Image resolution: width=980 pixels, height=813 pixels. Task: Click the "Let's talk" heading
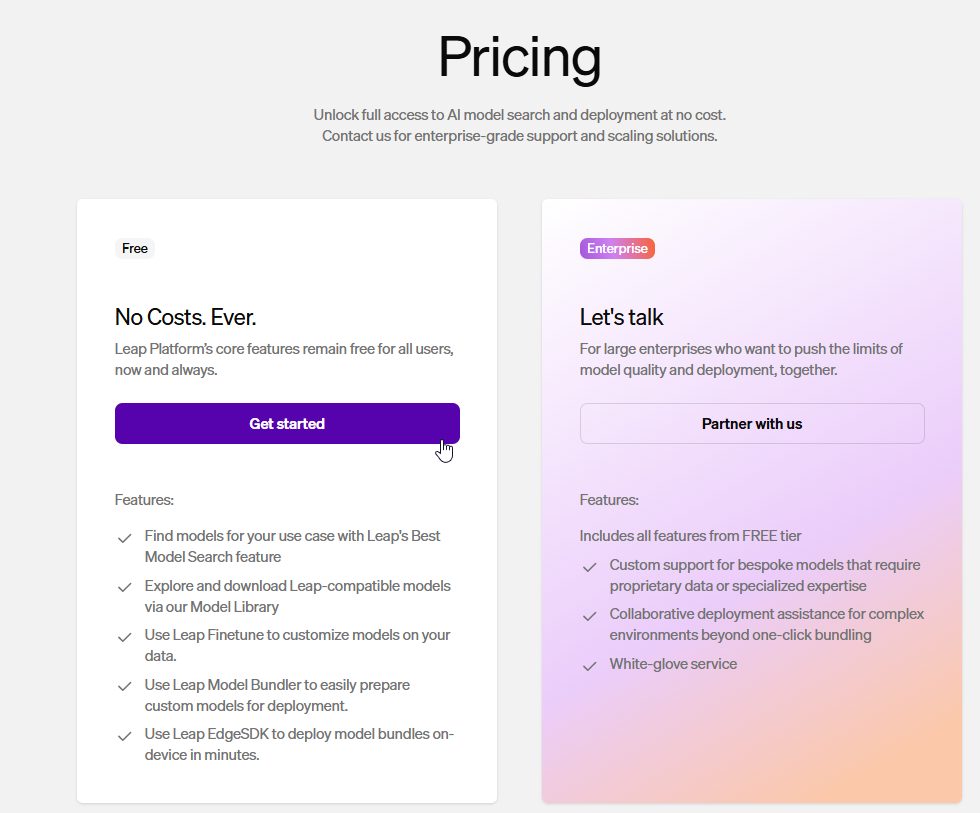tap(622, 318)
